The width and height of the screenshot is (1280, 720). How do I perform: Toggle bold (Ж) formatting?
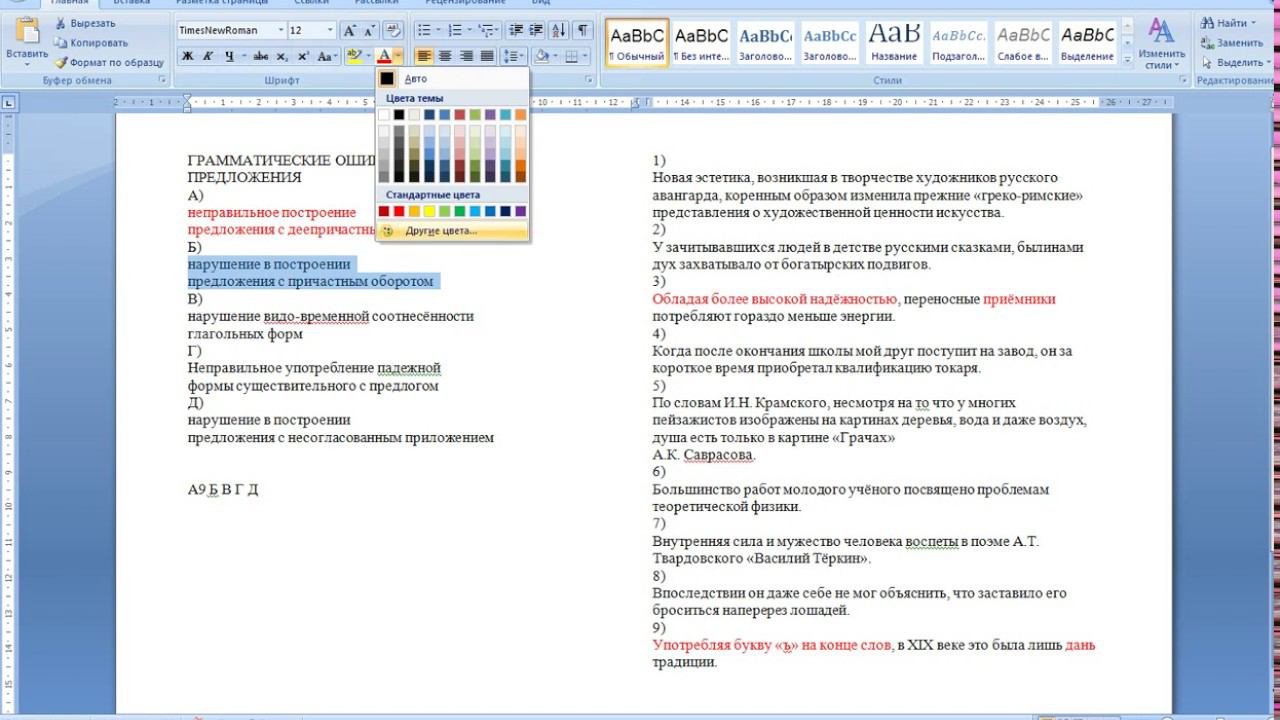pyautogui.click(x=188, y=57)
